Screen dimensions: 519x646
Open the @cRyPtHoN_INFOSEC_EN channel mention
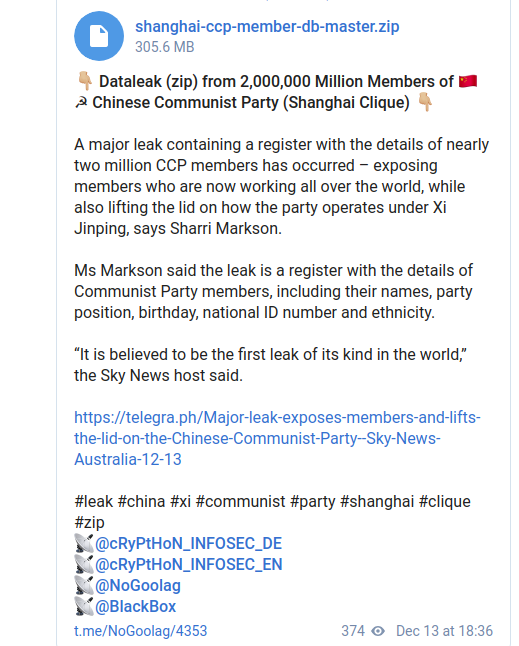(x=189, y=565)
